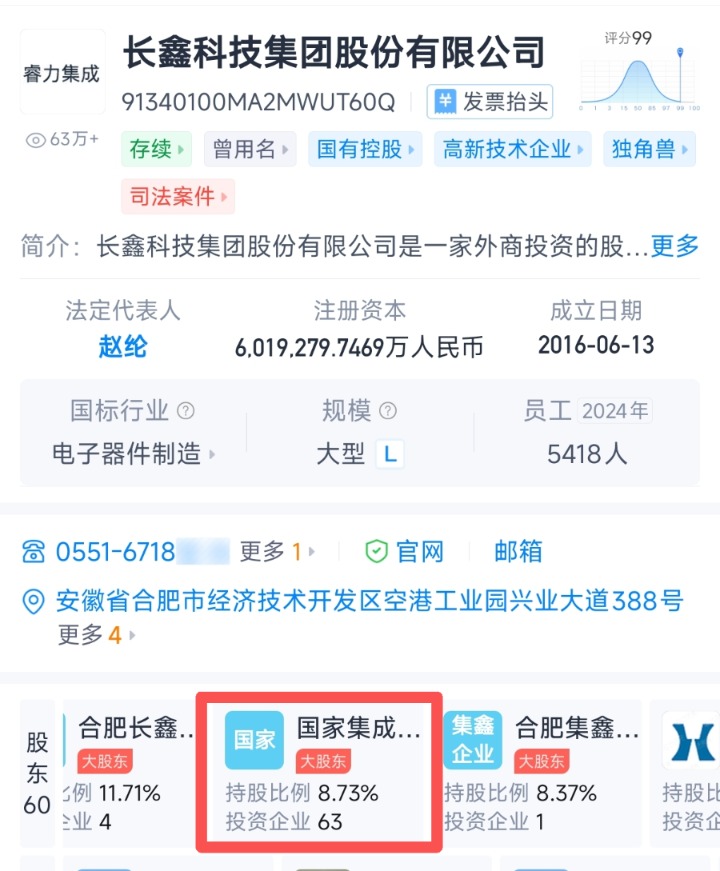
Task: Expand the 司法案件 tag
Action: [x=178, y=196]
